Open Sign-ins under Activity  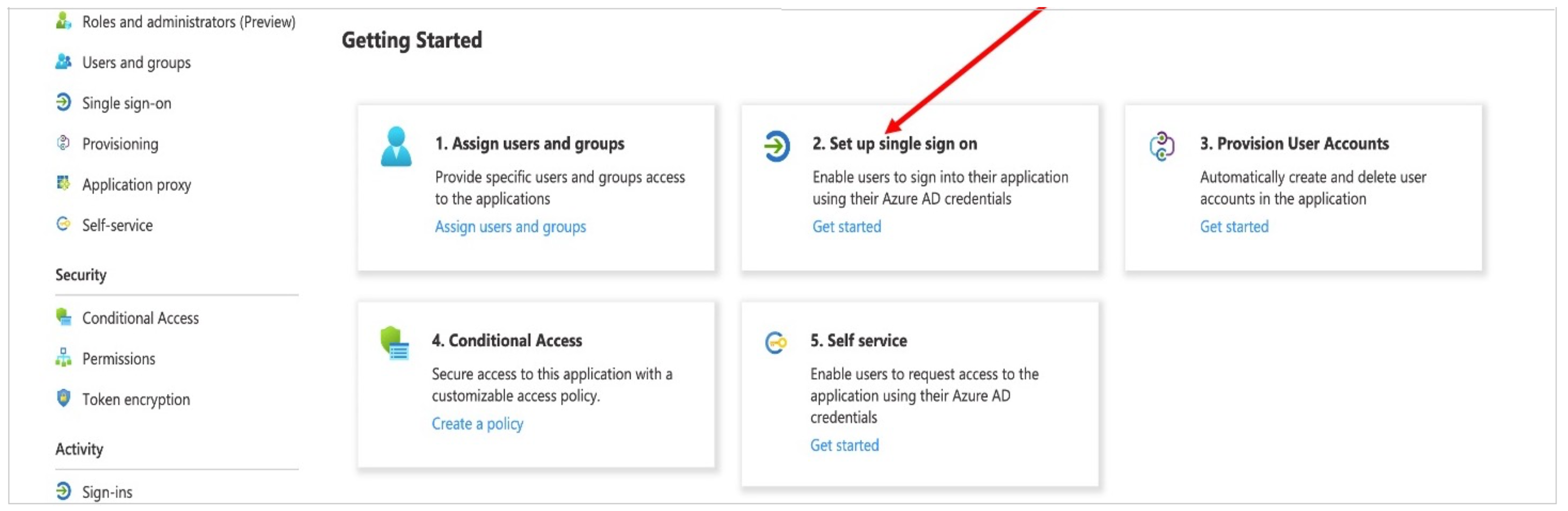(x=107, y=492)
